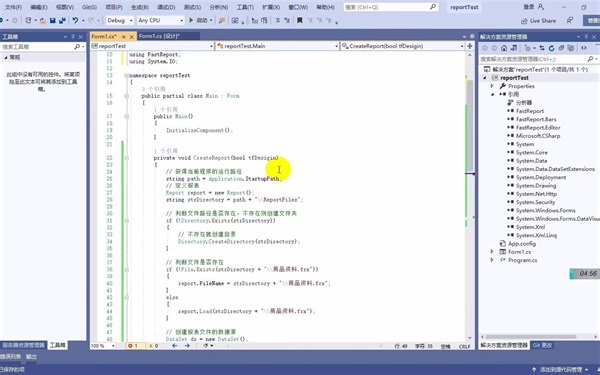Screen dimensions: 600x375
Task: Toggle the Preview Selected Items eye icon
Action: [x=584, y=48]
